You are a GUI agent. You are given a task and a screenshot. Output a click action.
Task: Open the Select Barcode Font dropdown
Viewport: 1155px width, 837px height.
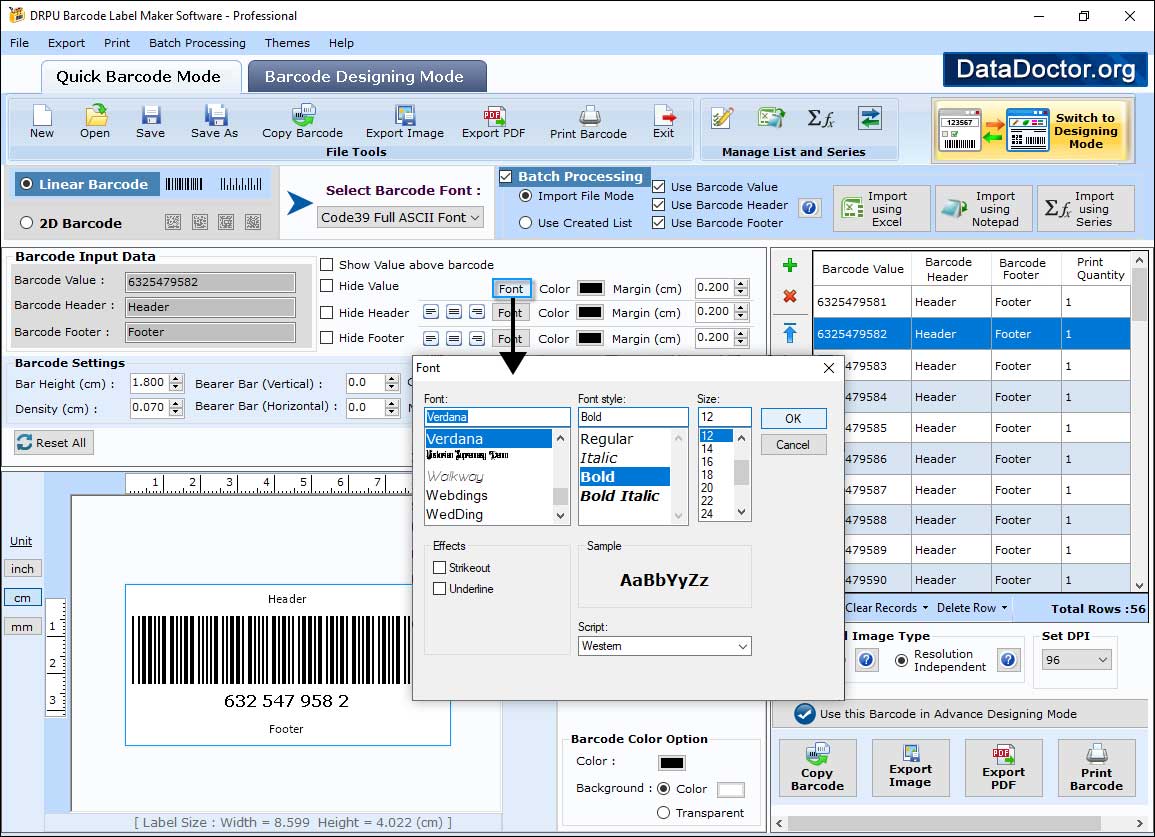click(x=401, y=217)
